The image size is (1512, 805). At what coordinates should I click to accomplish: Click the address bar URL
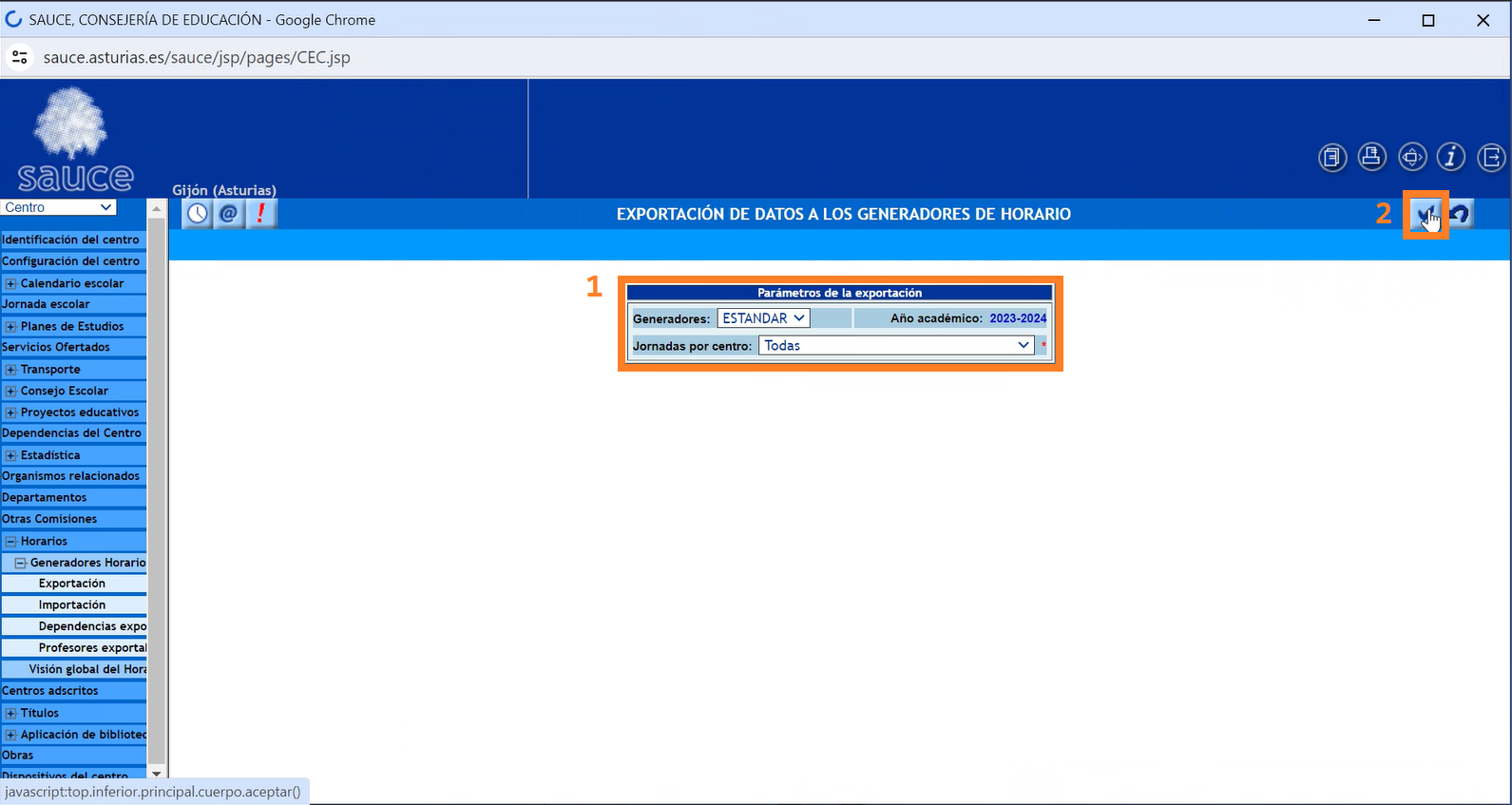click(197, 57)
